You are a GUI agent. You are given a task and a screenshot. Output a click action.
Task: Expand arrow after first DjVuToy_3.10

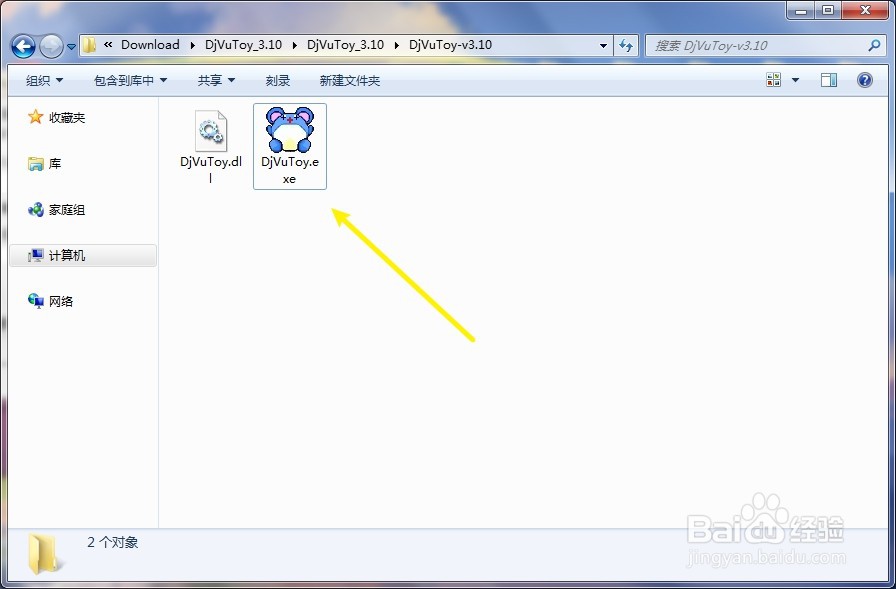coord(295,45)
